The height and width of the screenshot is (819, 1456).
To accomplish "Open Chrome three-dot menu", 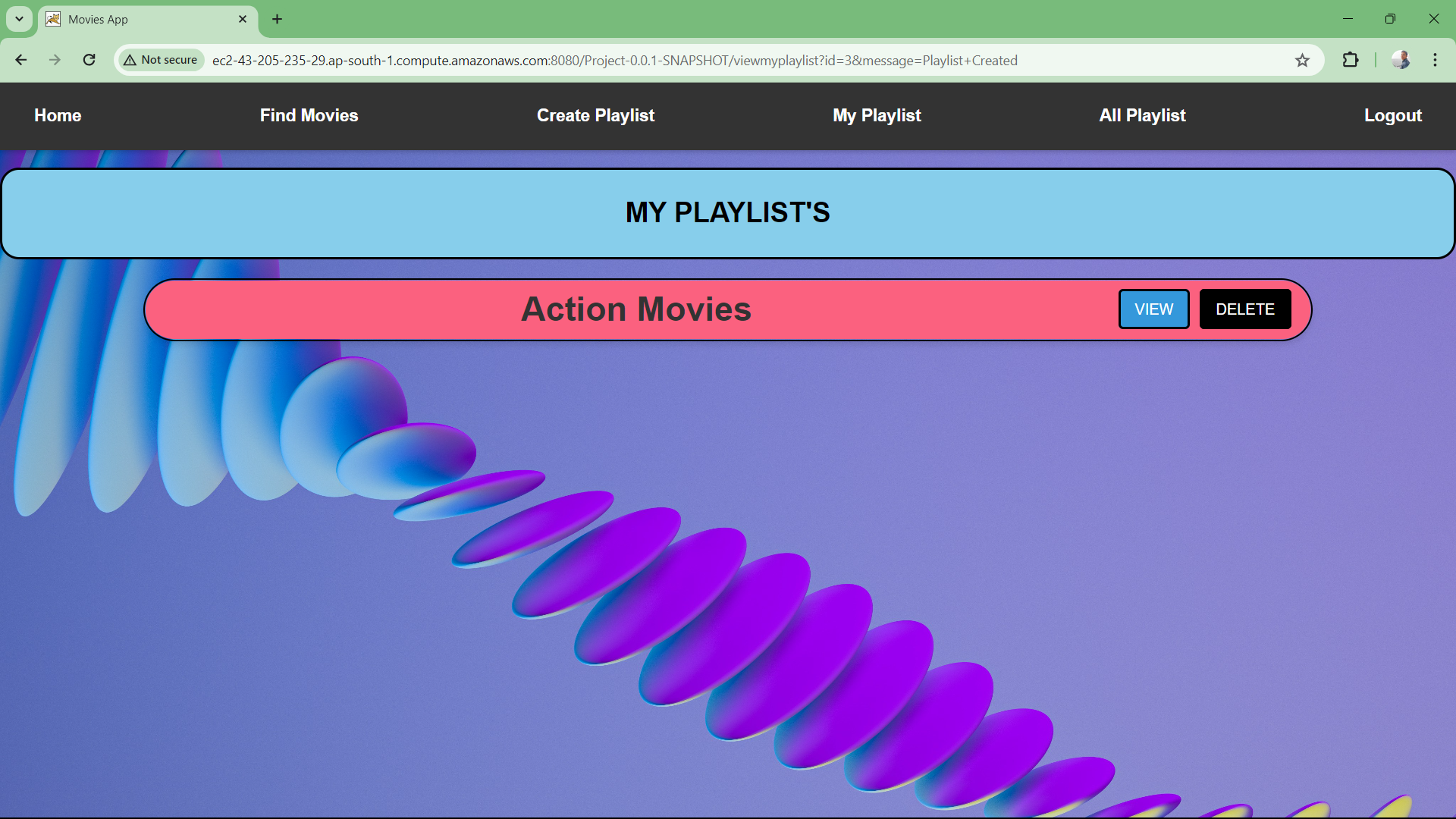I will (1435, 60).
